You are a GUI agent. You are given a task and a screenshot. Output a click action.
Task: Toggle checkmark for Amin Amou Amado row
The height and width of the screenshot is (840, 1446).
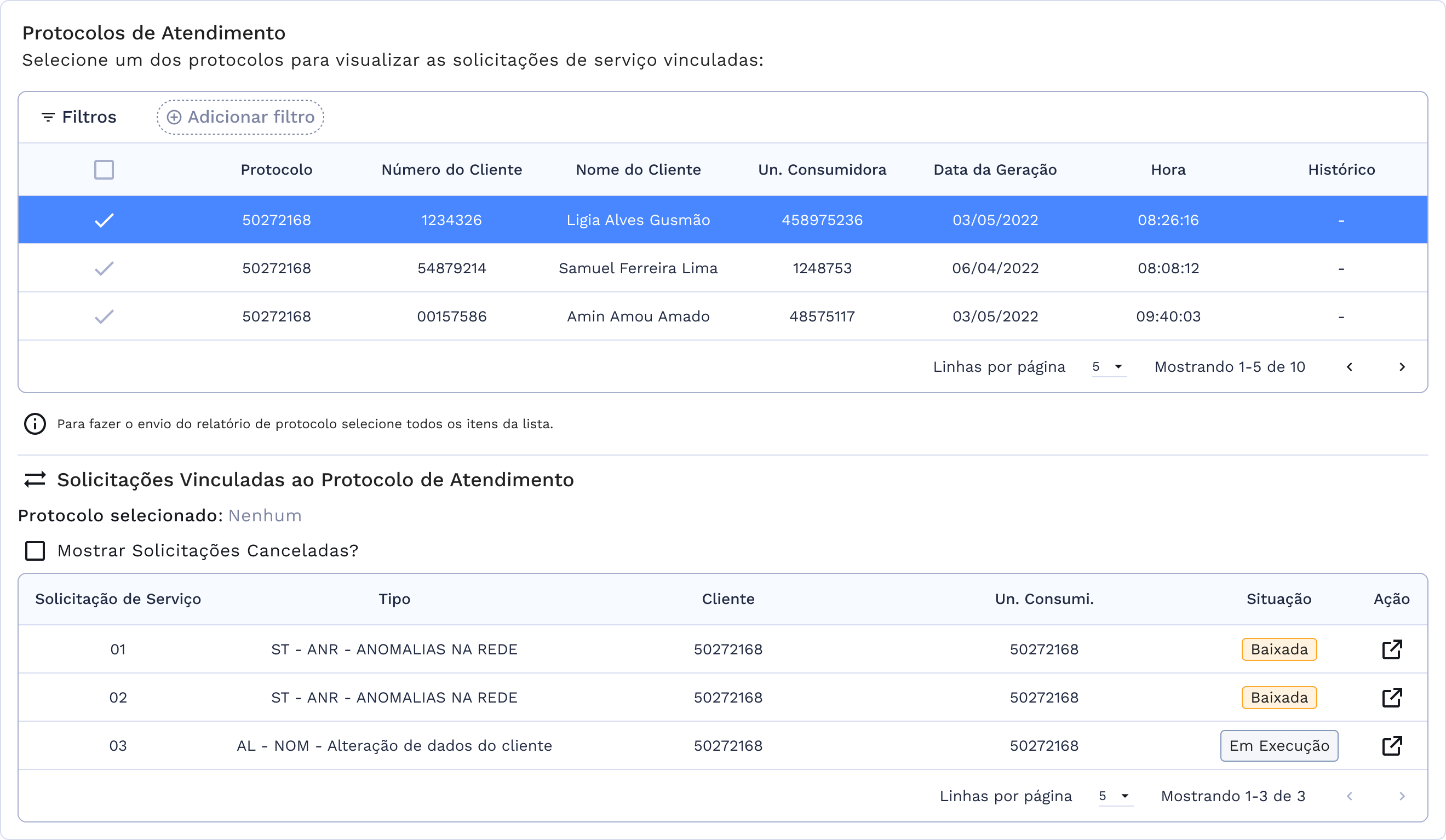pos(104,317)
